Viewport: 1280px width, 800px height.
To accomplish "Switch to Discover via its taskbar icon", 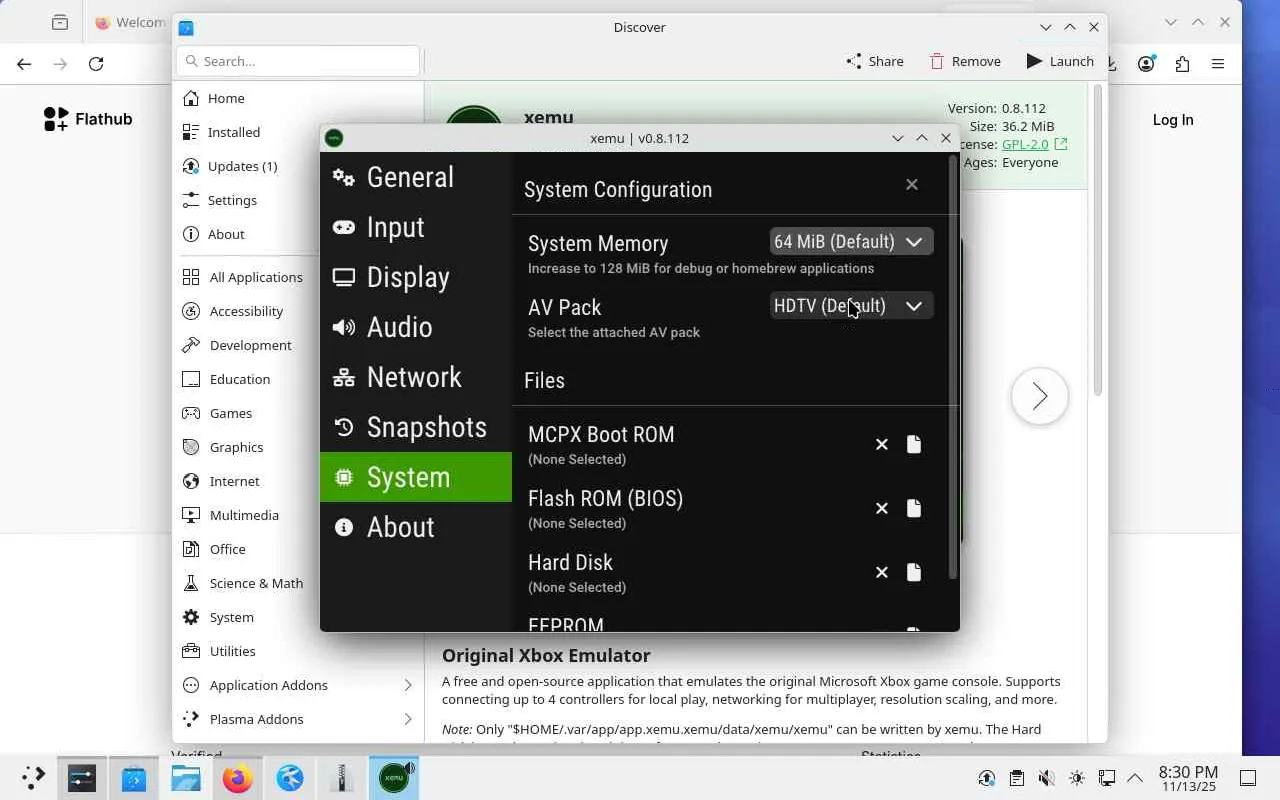I will point(134,778).
